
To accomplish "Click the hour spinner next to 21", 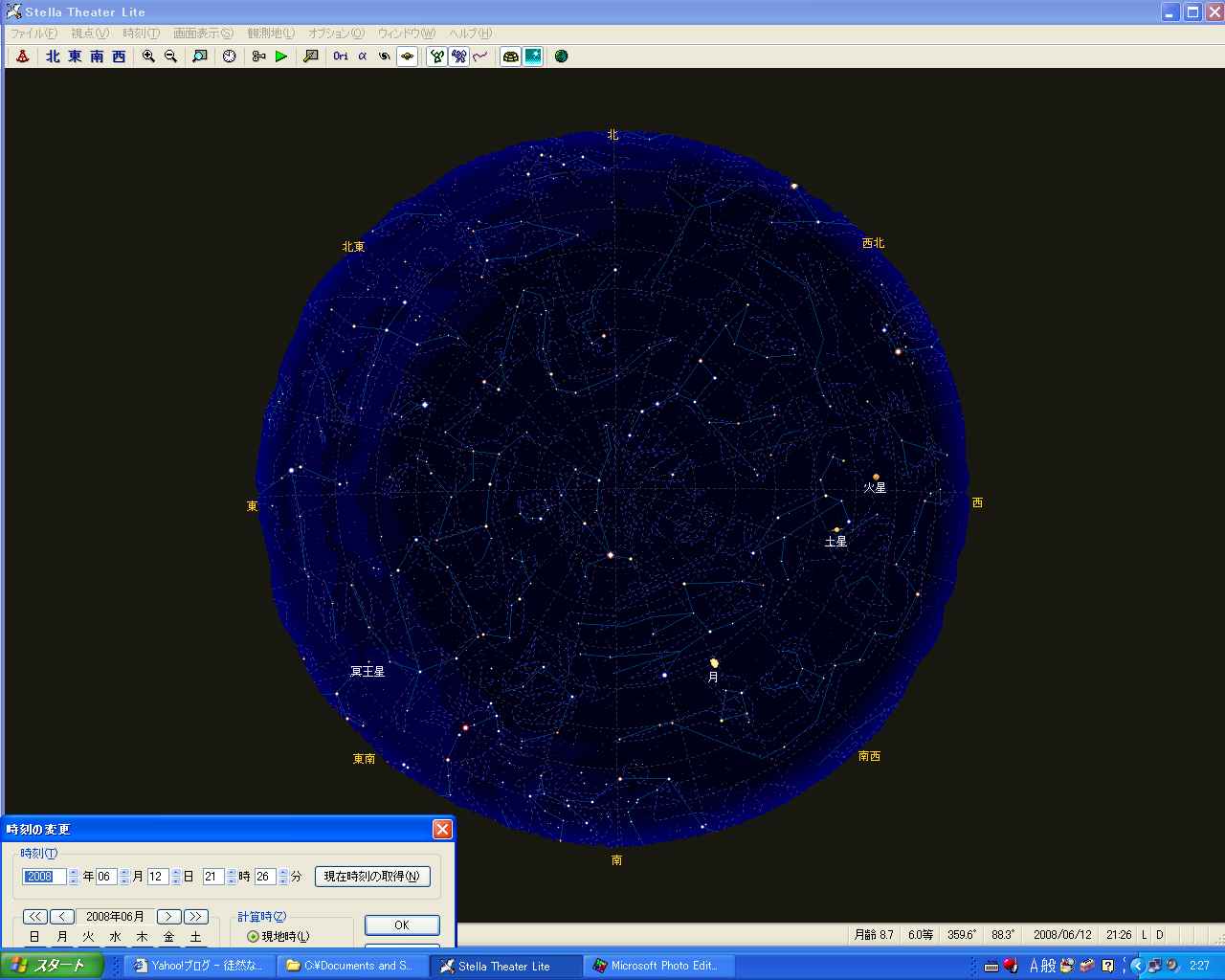I will click(x=231, y=877).
